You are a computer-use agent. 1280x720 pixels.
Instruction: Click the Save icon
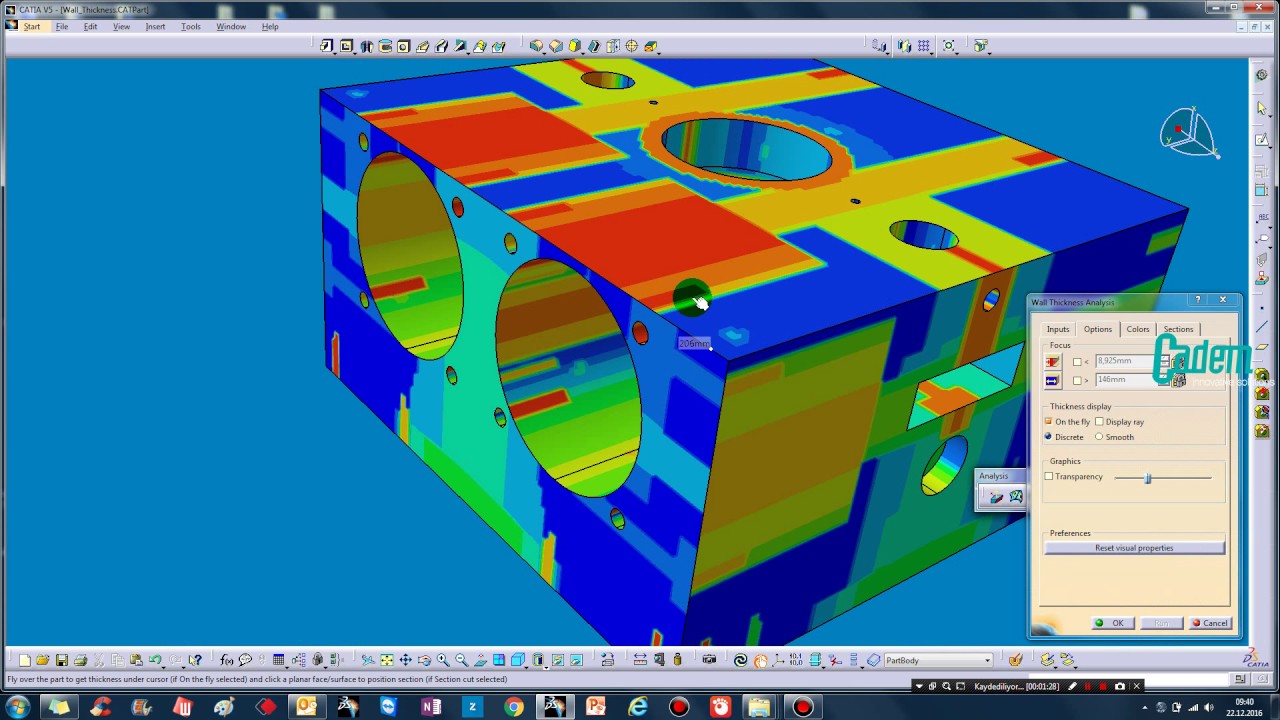click(61, 660)
